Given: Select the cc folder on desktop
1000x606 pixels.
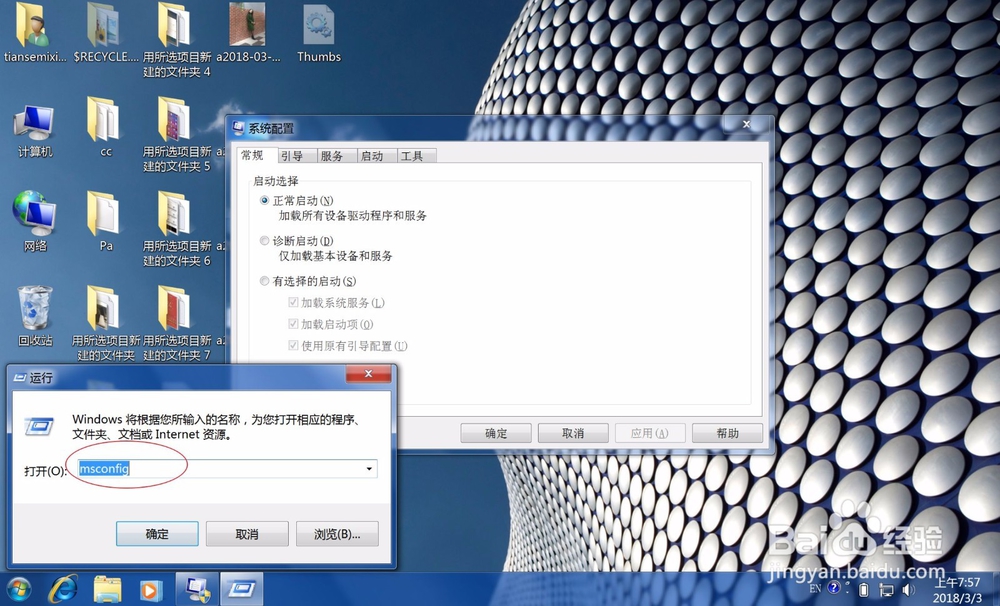Looking at the screenshot, I should pos(104,120).
